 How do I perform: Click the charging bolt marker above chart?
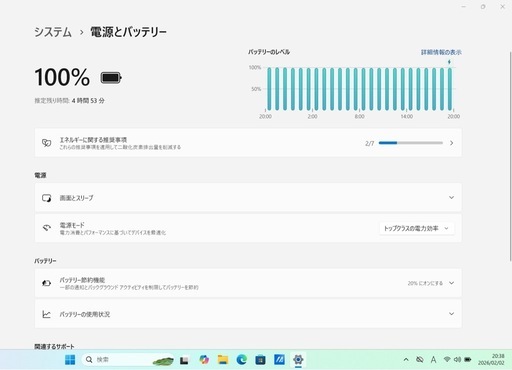449,62
